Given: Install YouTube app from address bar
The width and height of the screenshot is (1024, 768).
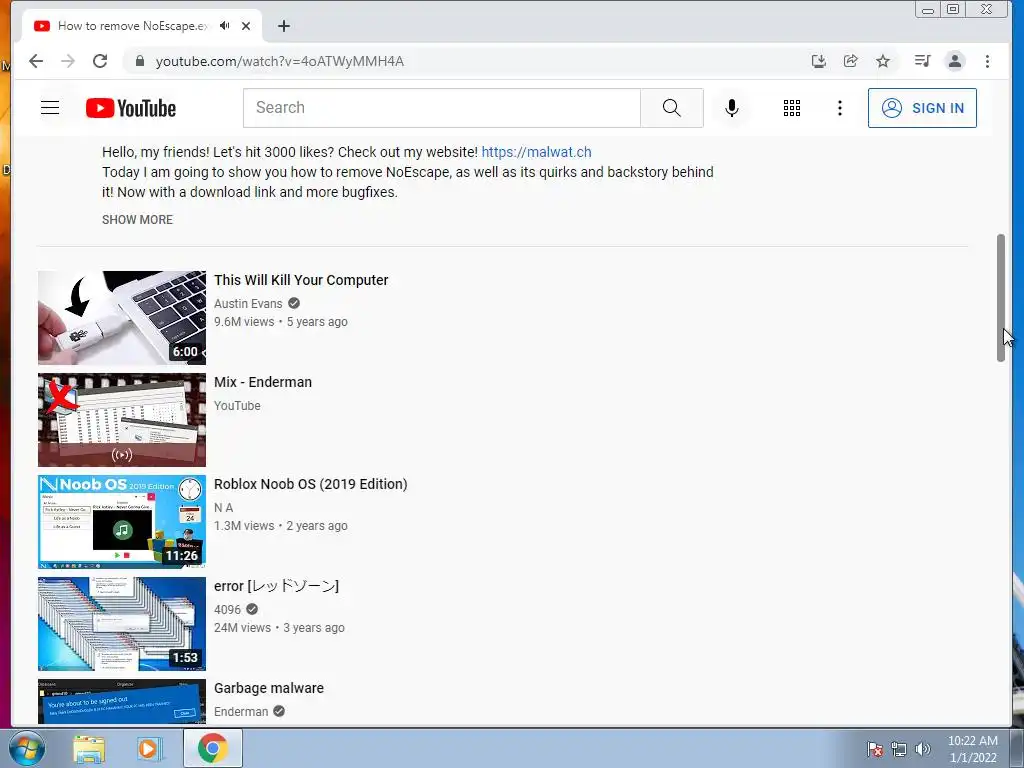Looking at the screenshot, I should [818, 61].
